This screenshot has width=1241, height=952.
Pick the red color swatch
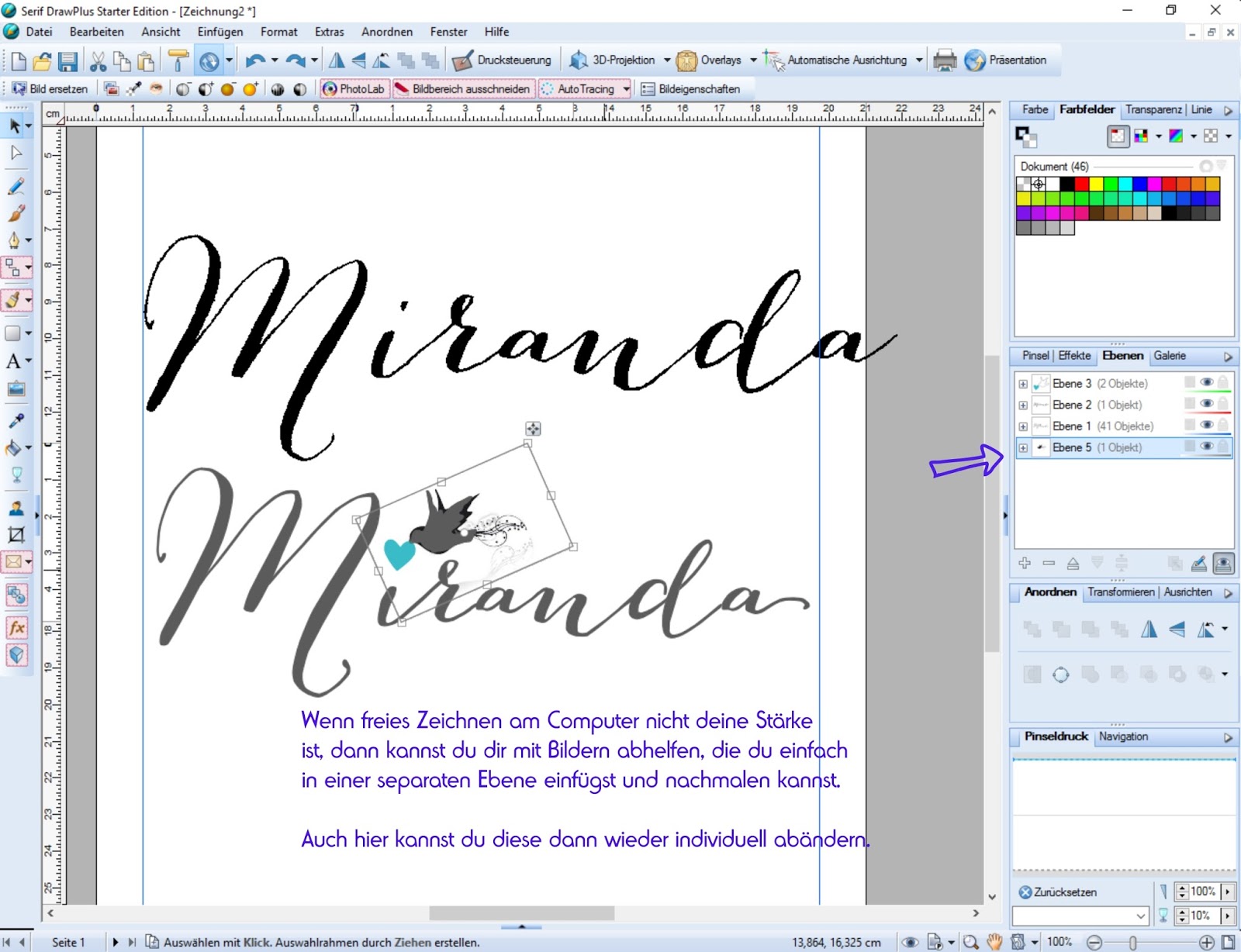pyautogui.click(x=1081, y=184)
